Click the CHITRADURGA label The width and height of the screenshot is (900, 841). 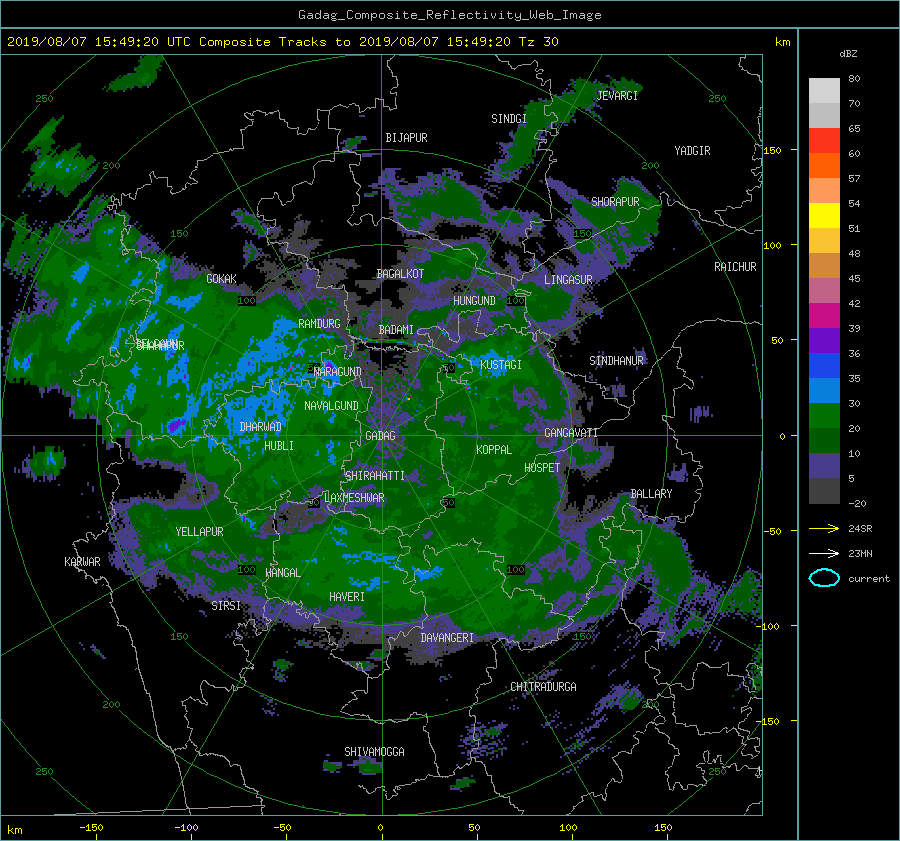point(543,687)
